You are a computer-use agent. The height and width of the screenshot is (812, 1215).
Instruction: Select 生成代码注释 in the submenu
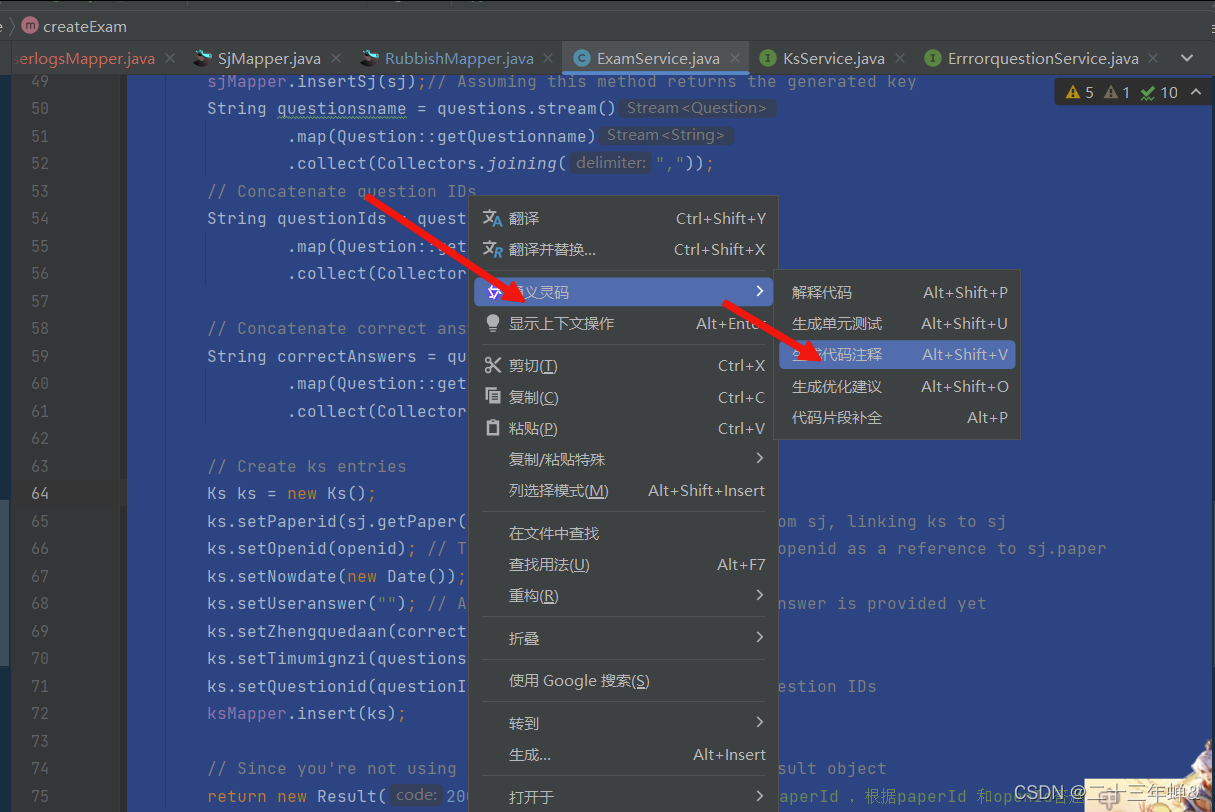coord(897,354)
